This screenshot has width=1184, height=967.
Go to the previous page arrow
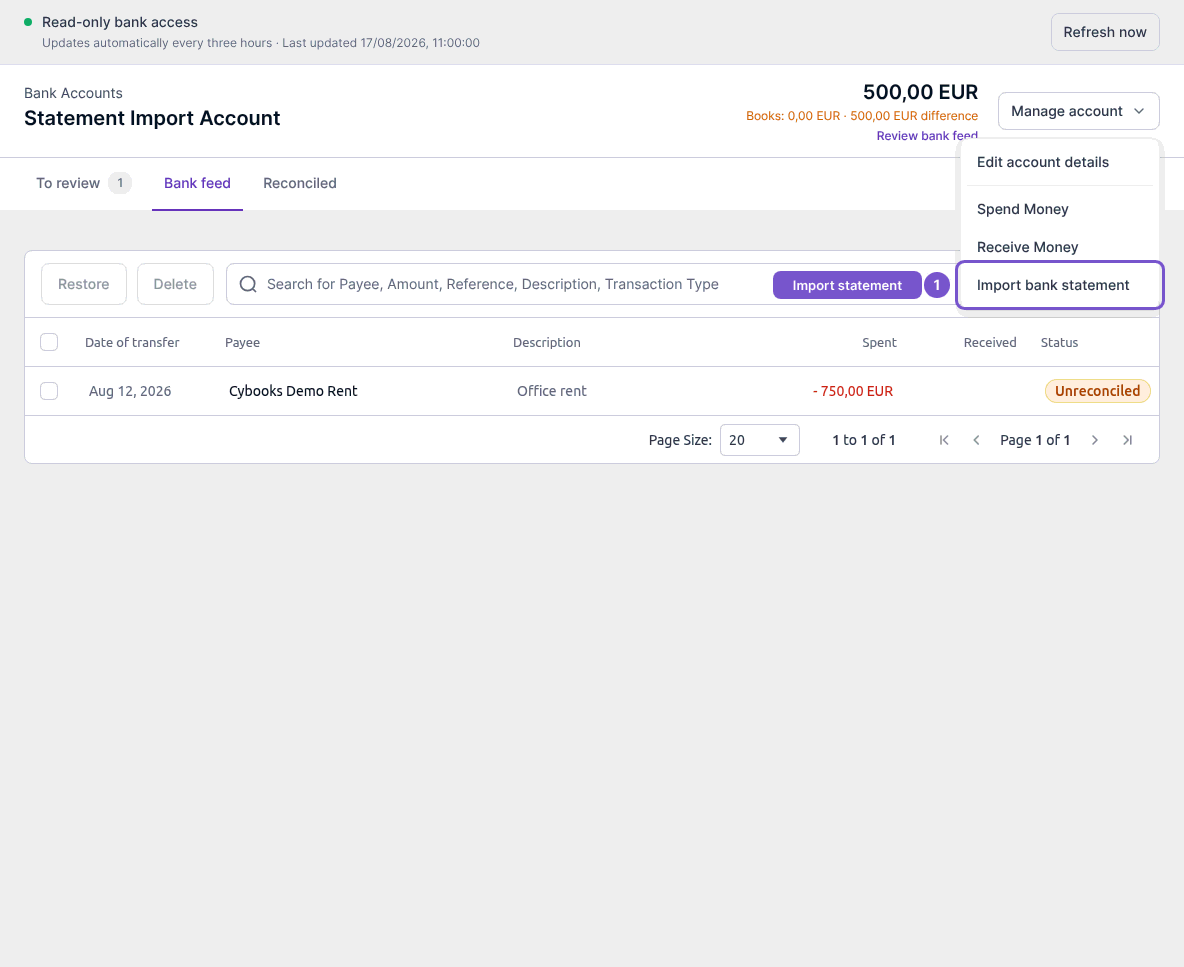click(976, 440)
